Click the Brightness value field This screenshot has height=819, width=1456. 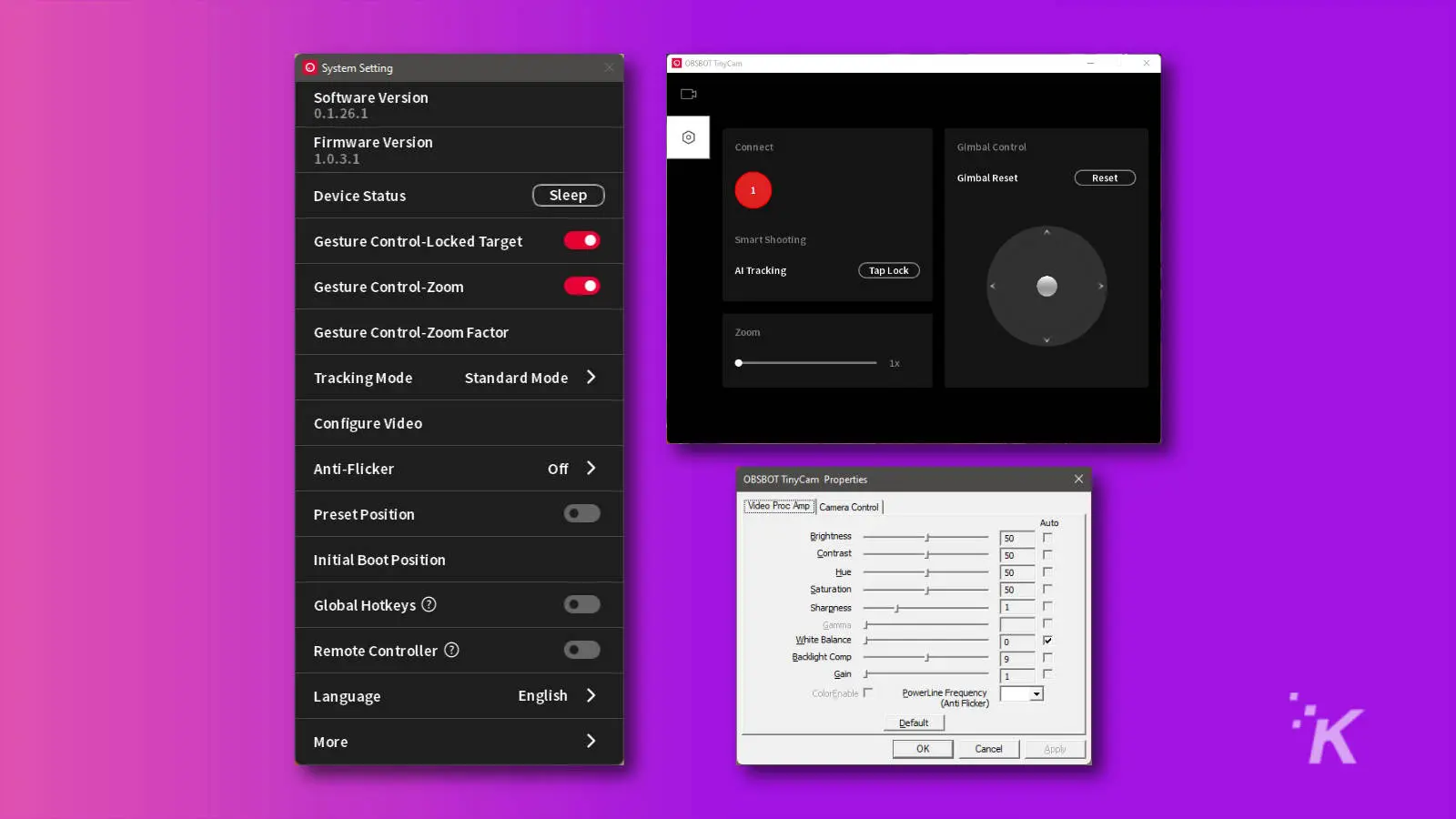tap(1017, 538)
